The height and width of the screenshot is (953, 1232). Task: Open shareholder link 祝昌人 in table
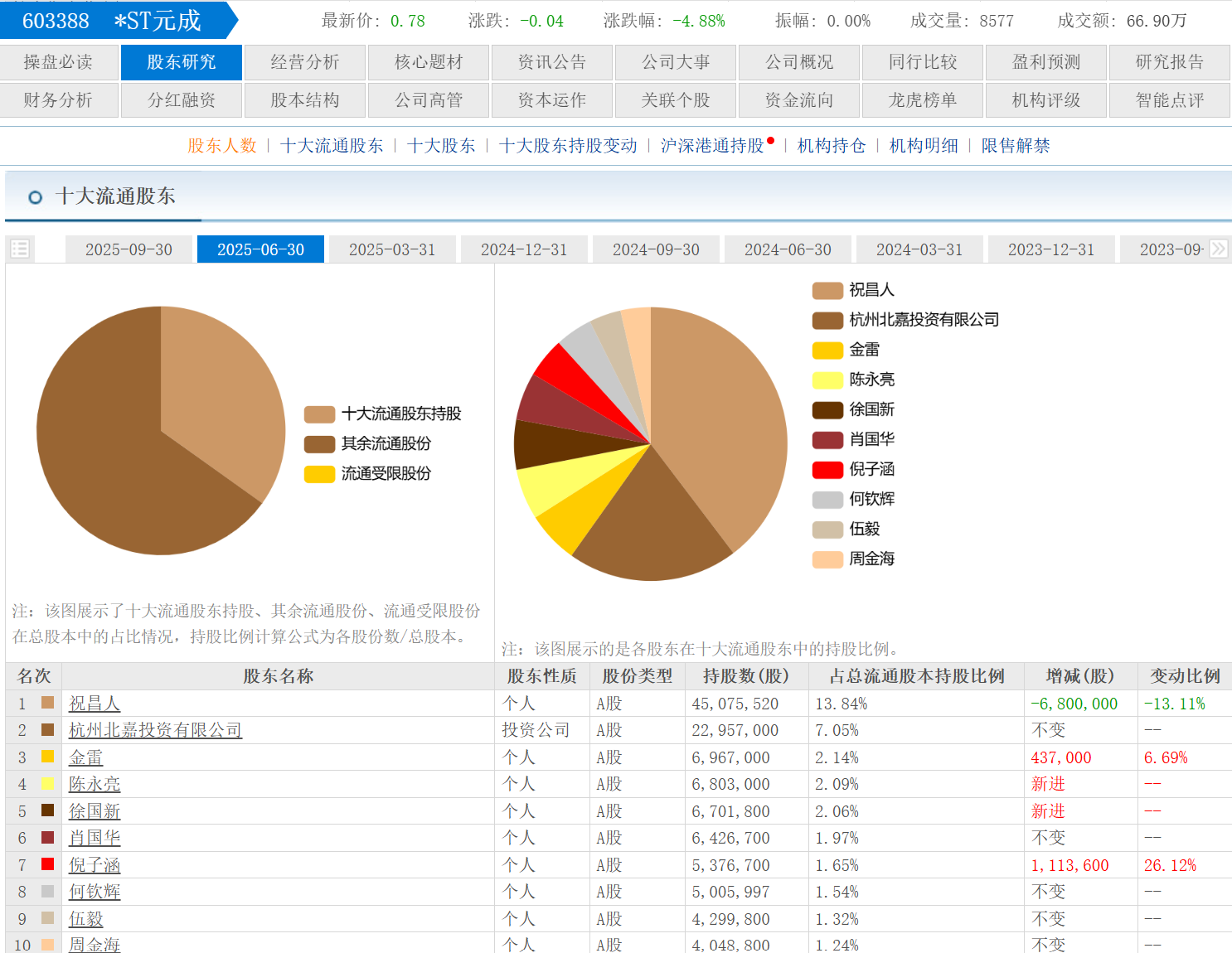pyautogui.click(x=95, y=704)
